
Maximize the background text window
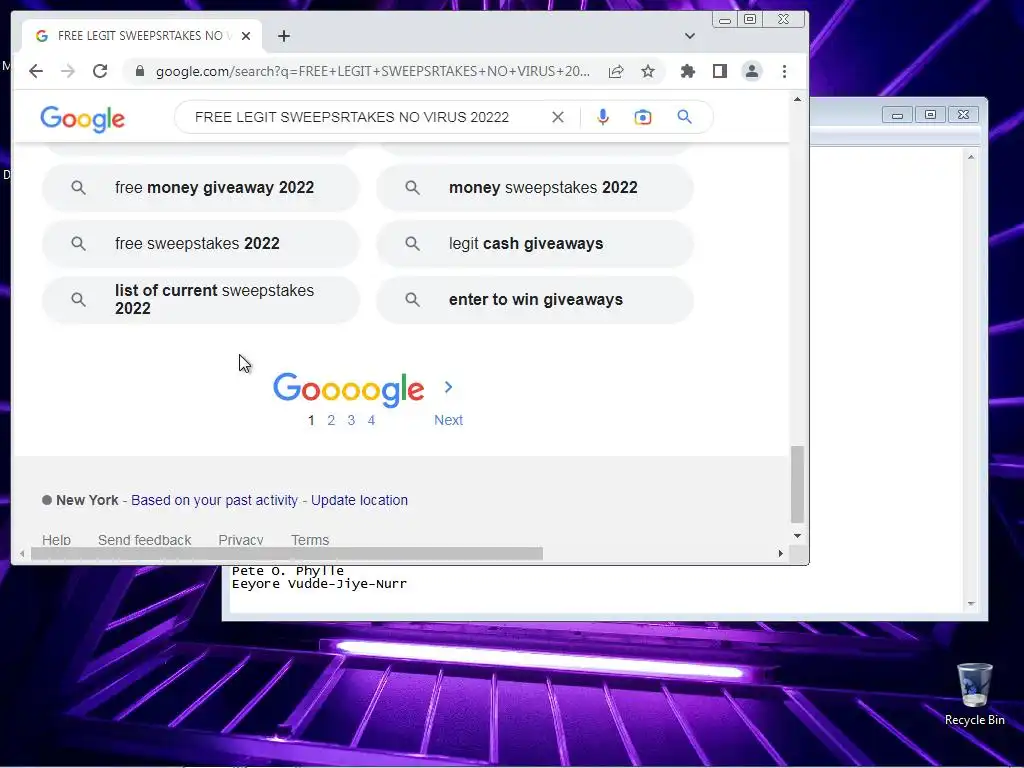pyautogui.click(x=930, y=114)
